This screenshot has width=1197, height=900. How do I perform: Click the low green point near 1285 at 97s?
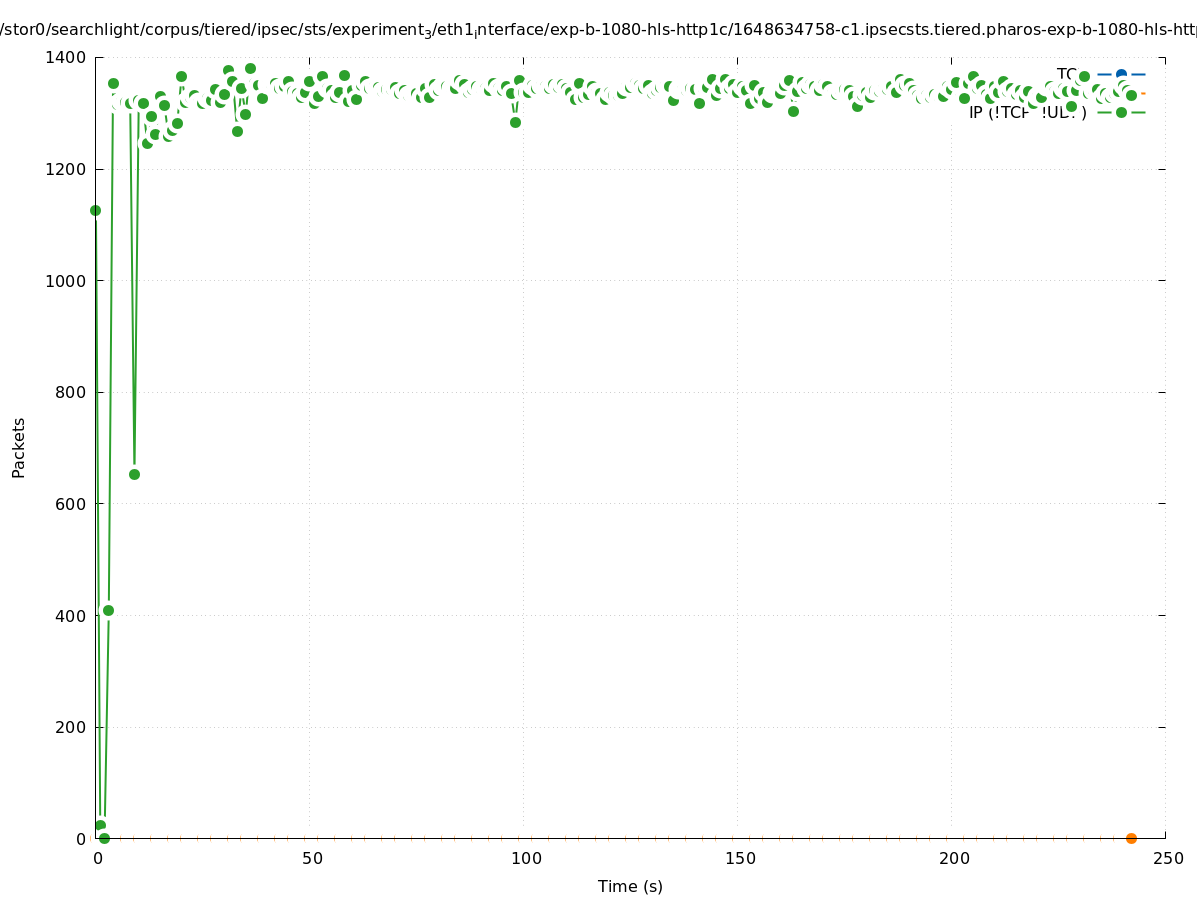[515, 122]
